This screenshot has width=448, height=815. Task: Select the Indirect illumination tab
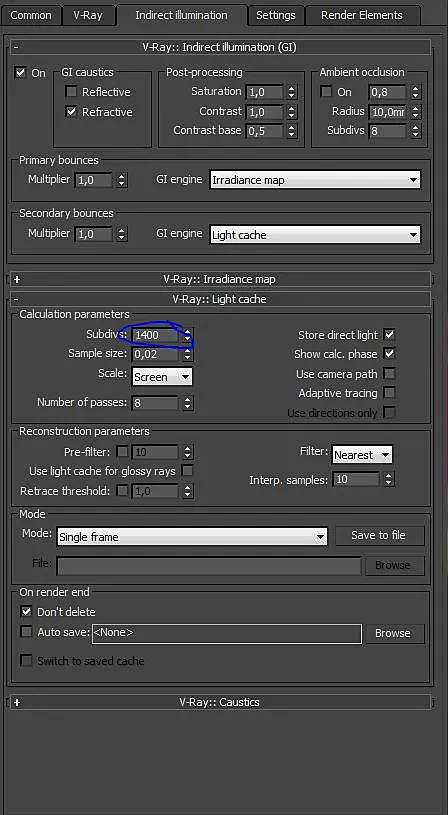[181, 15]
